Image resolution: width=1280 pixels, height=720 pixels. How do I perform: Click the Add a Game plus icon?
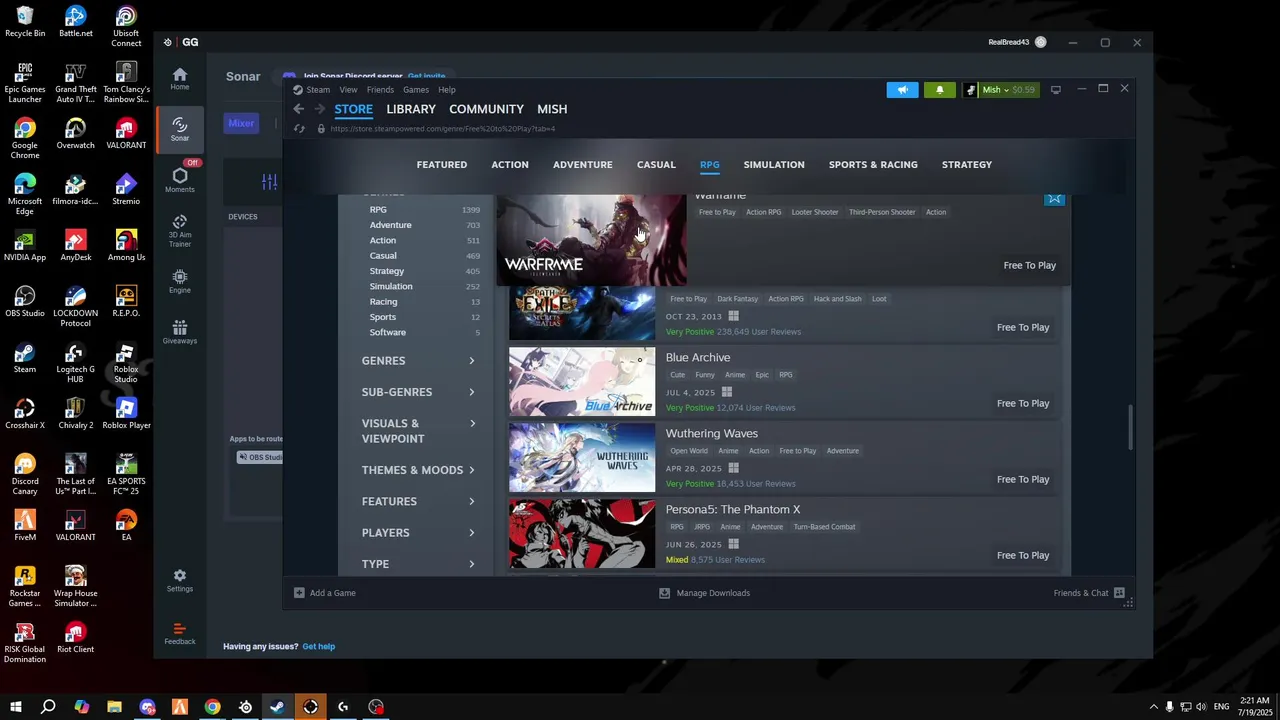pos(299,593)
